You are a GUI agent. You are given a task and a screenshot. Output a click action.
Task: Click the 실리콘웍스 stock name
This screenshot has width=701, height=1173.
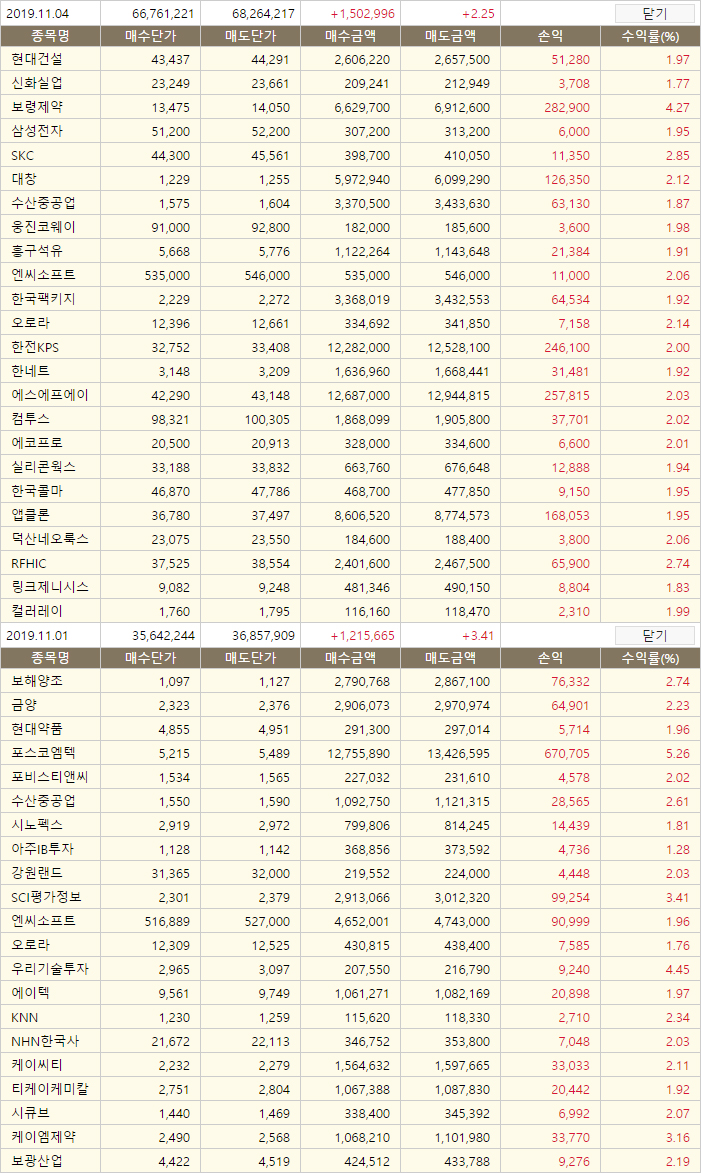(x=43, y=468)
